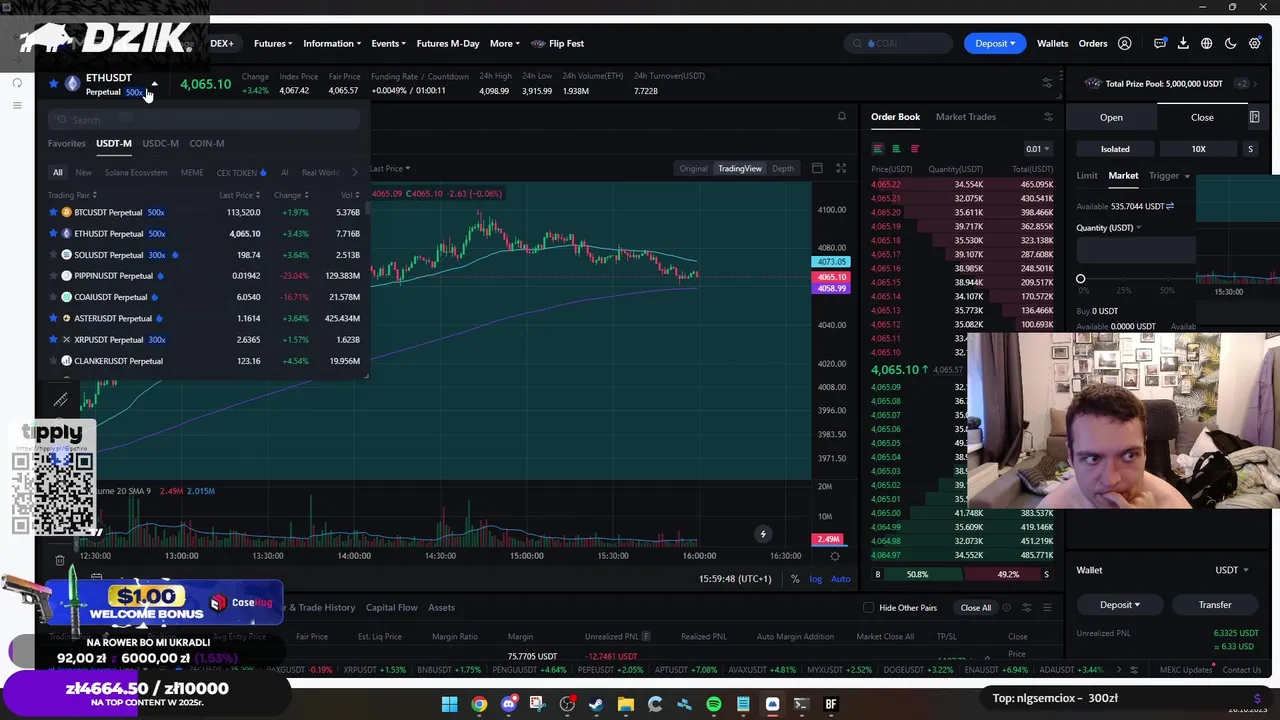Click the chart layout grid icon
The image size is (1280, 720).
[x=817, y=168]
